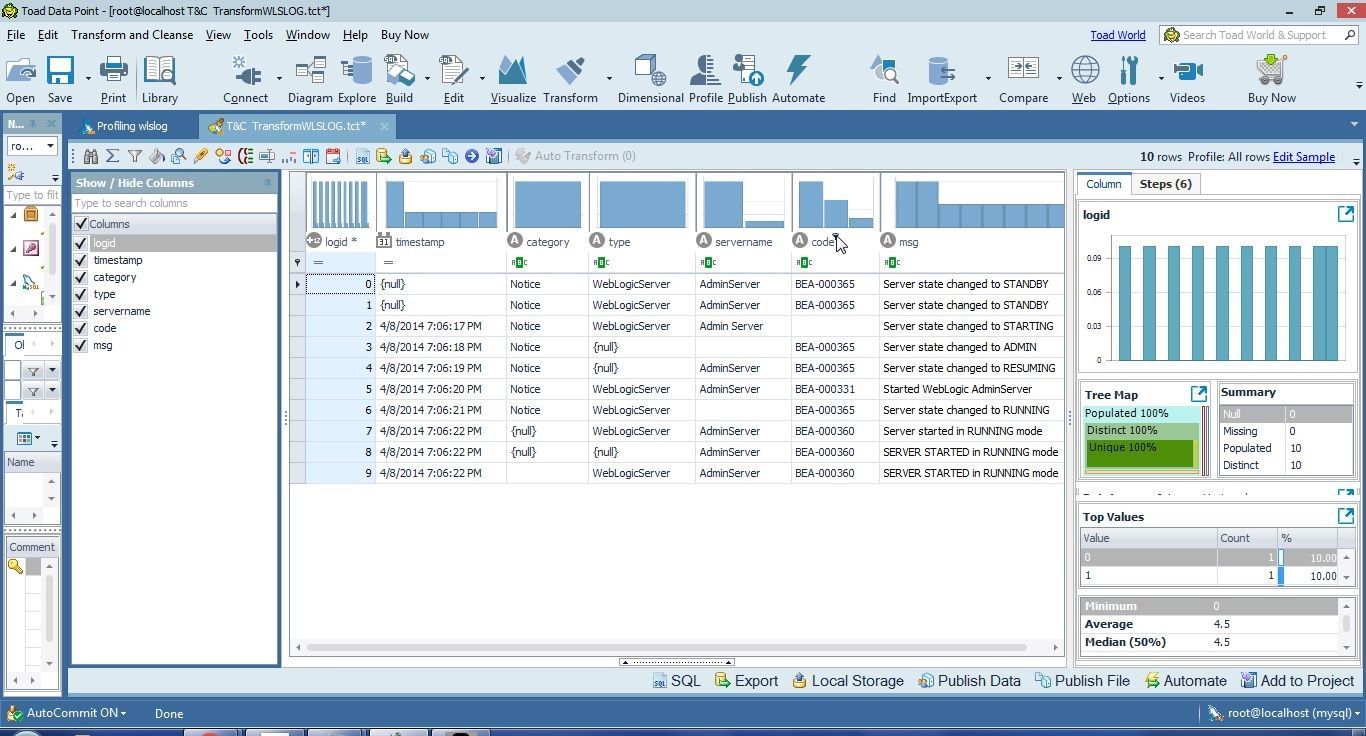Click the sigma calculate icon in transform toolbar
The height and width of the screenshot is (736, 1366).
pyautogui.click(x=112, y=156)
